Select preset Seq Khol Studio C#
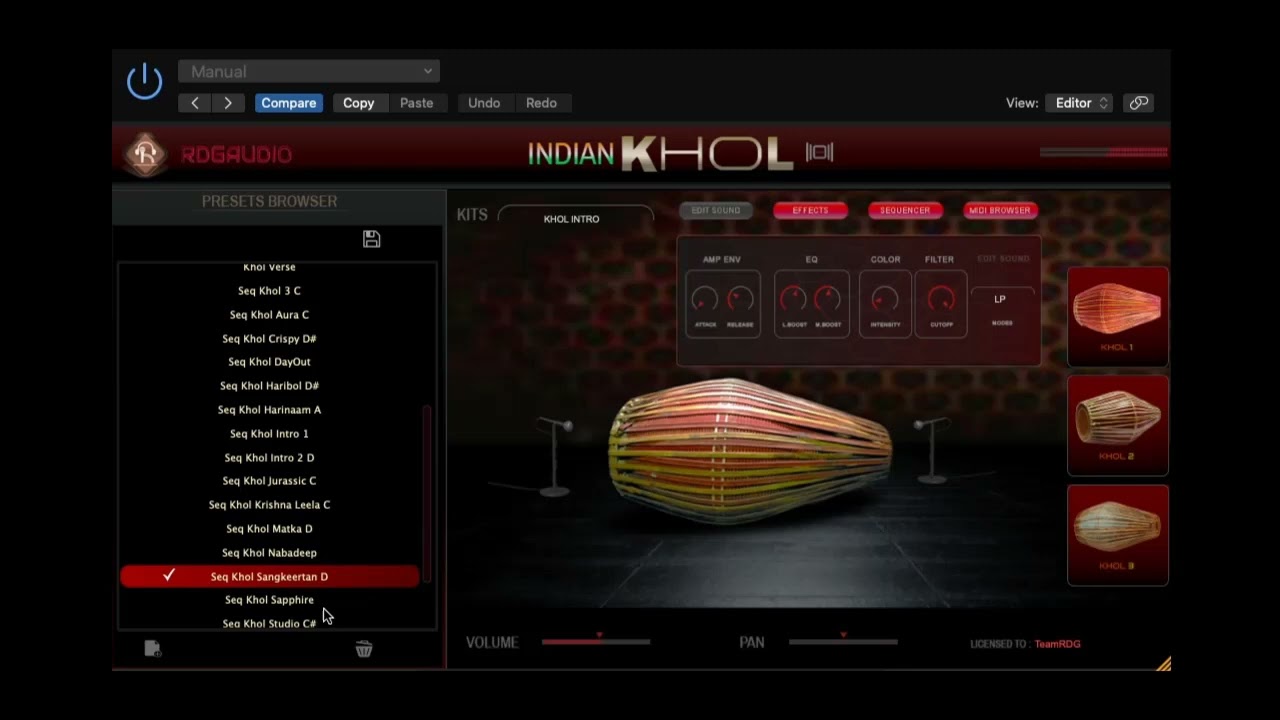1280x720 pixels. [x=269, y=623]
